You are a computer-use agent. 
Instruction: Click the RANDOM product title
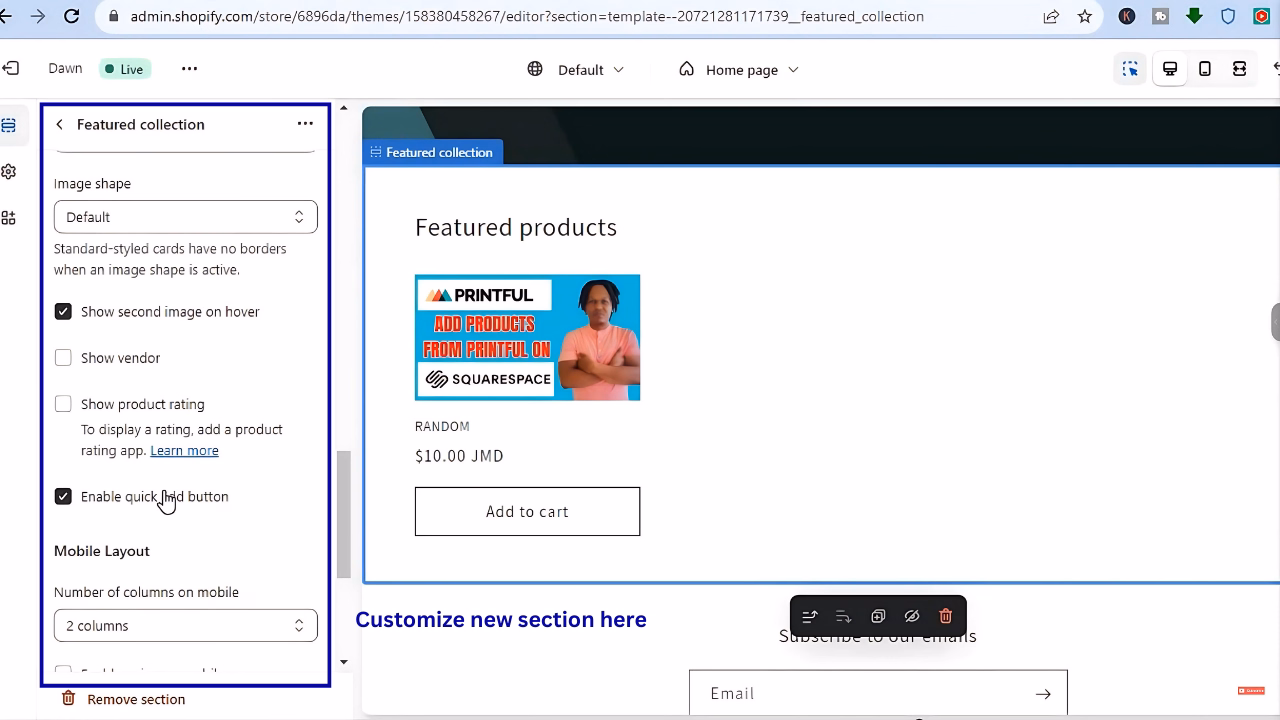click(442, 426)
